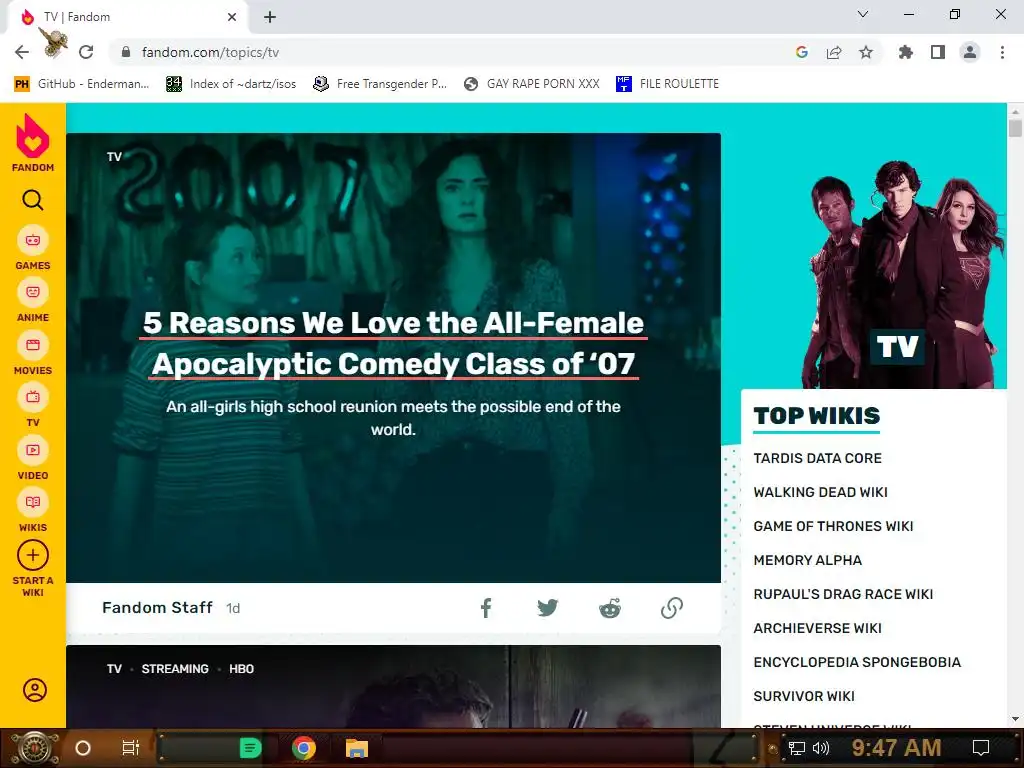Open SURVIVOR WIKI link
Screen dimensions: 1024x768
pyautogui.click(x=804, y=696)
